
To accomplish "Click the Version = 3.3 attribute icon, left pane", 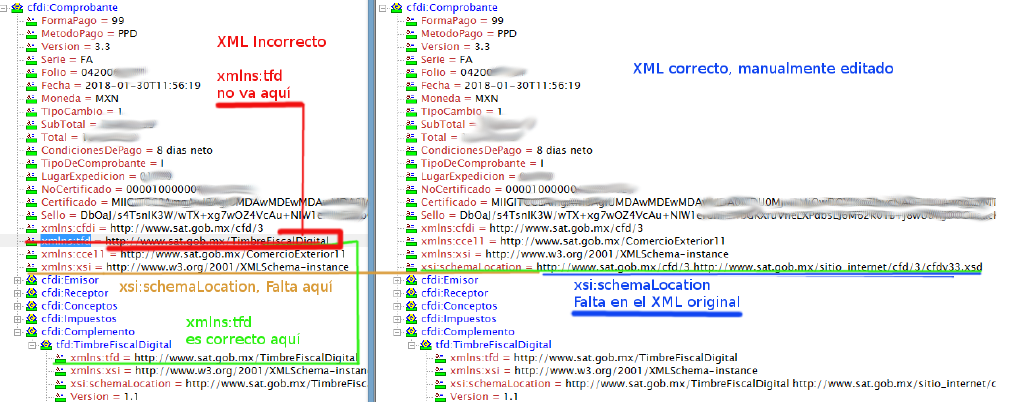I will [x=32, y=47].
